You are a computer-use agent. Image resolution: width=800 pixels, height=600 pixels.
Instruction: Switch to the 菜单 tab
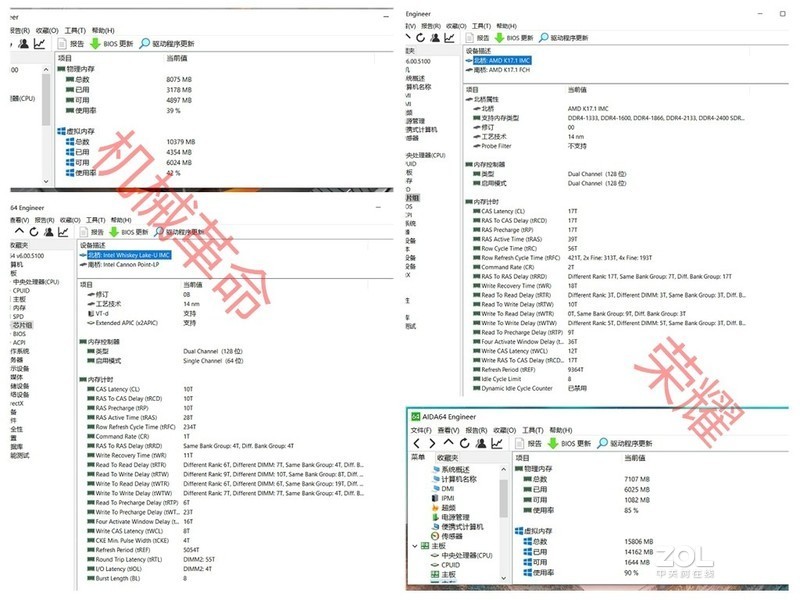(x=418, y=456)
